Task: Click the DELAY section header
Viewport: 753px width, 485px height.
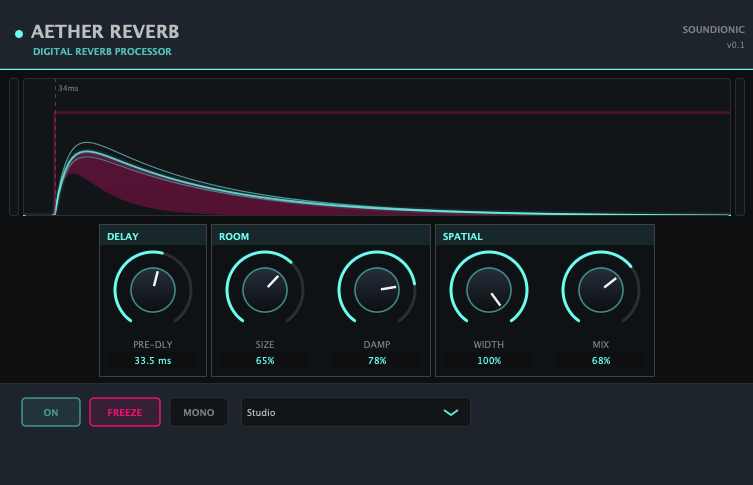Action: [x=153, y=236]
